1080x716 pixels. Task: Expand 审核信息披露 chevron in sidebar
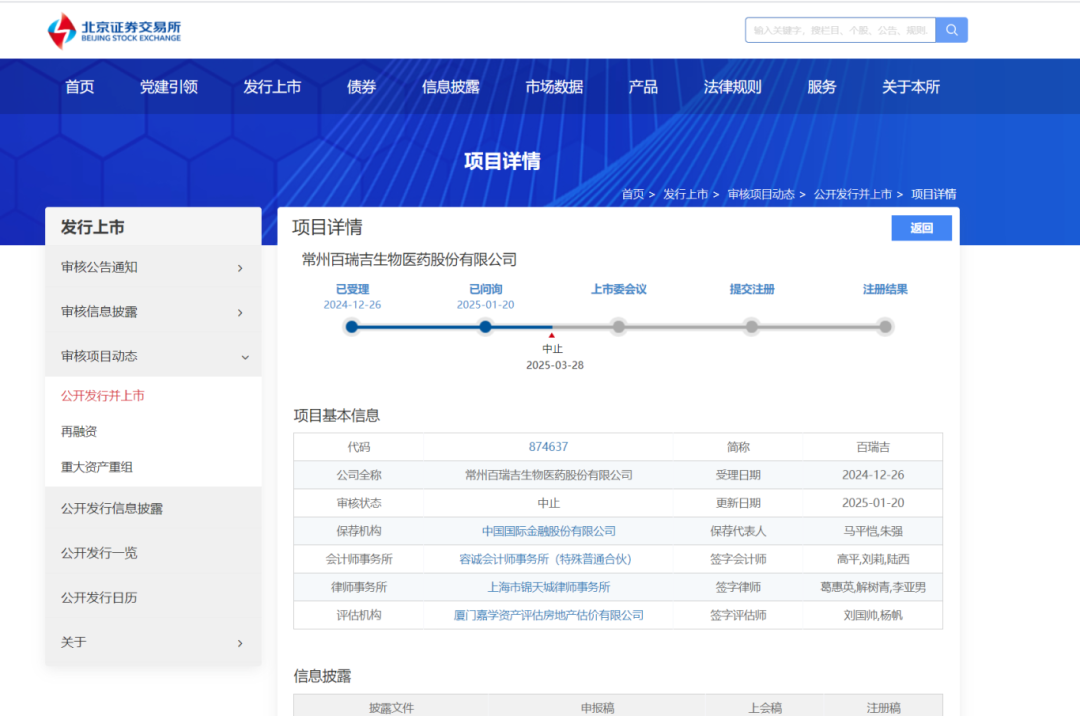tap(240, 313)
